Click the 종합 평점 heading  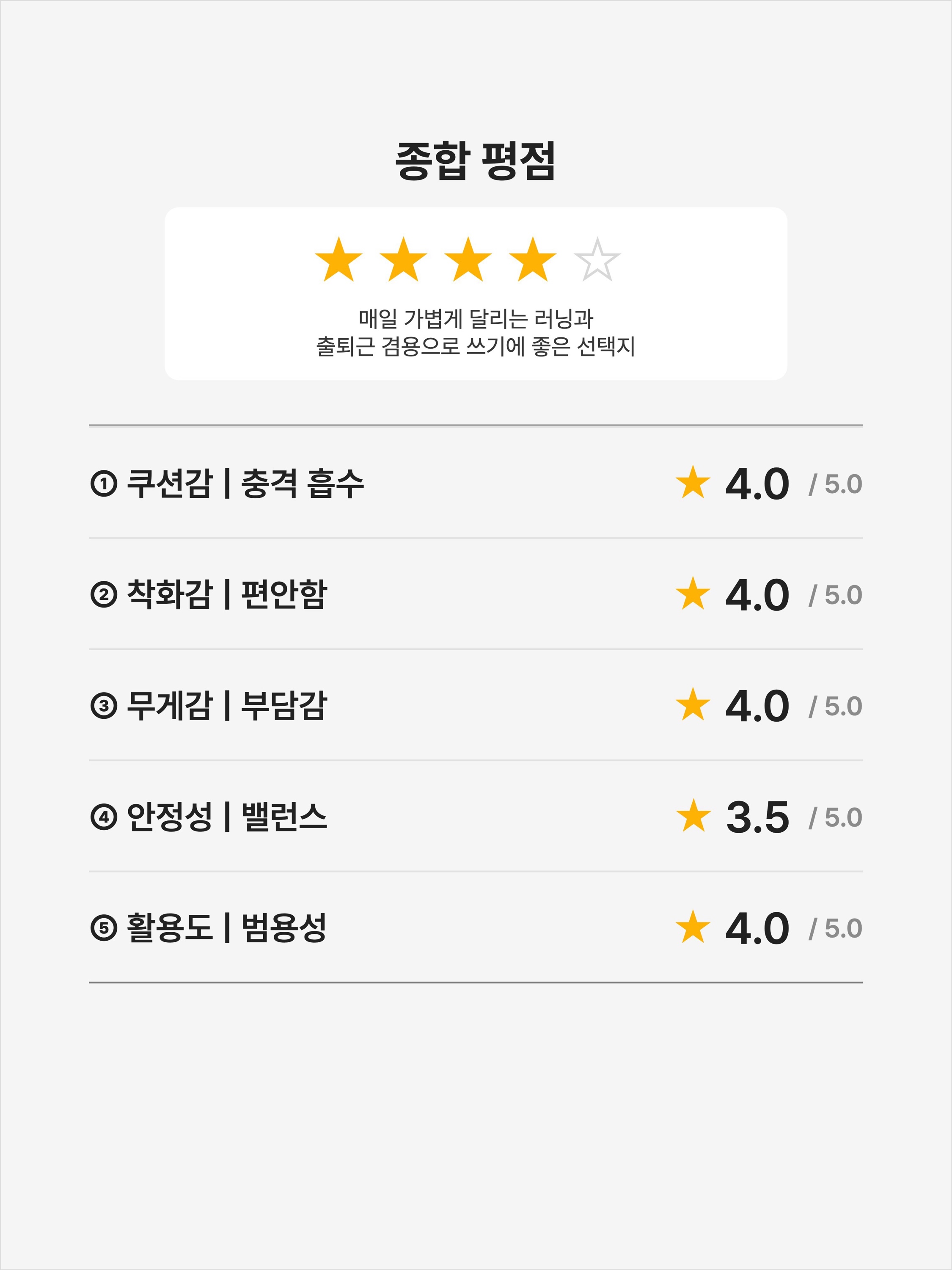coord(476,161)
